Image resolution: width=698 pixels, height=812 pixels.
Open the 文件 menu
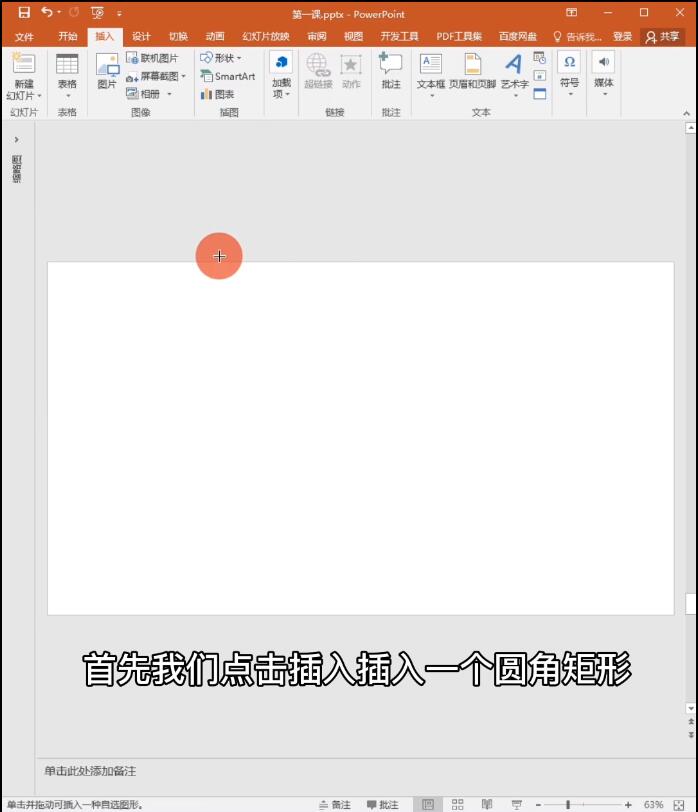pos(24,37)
